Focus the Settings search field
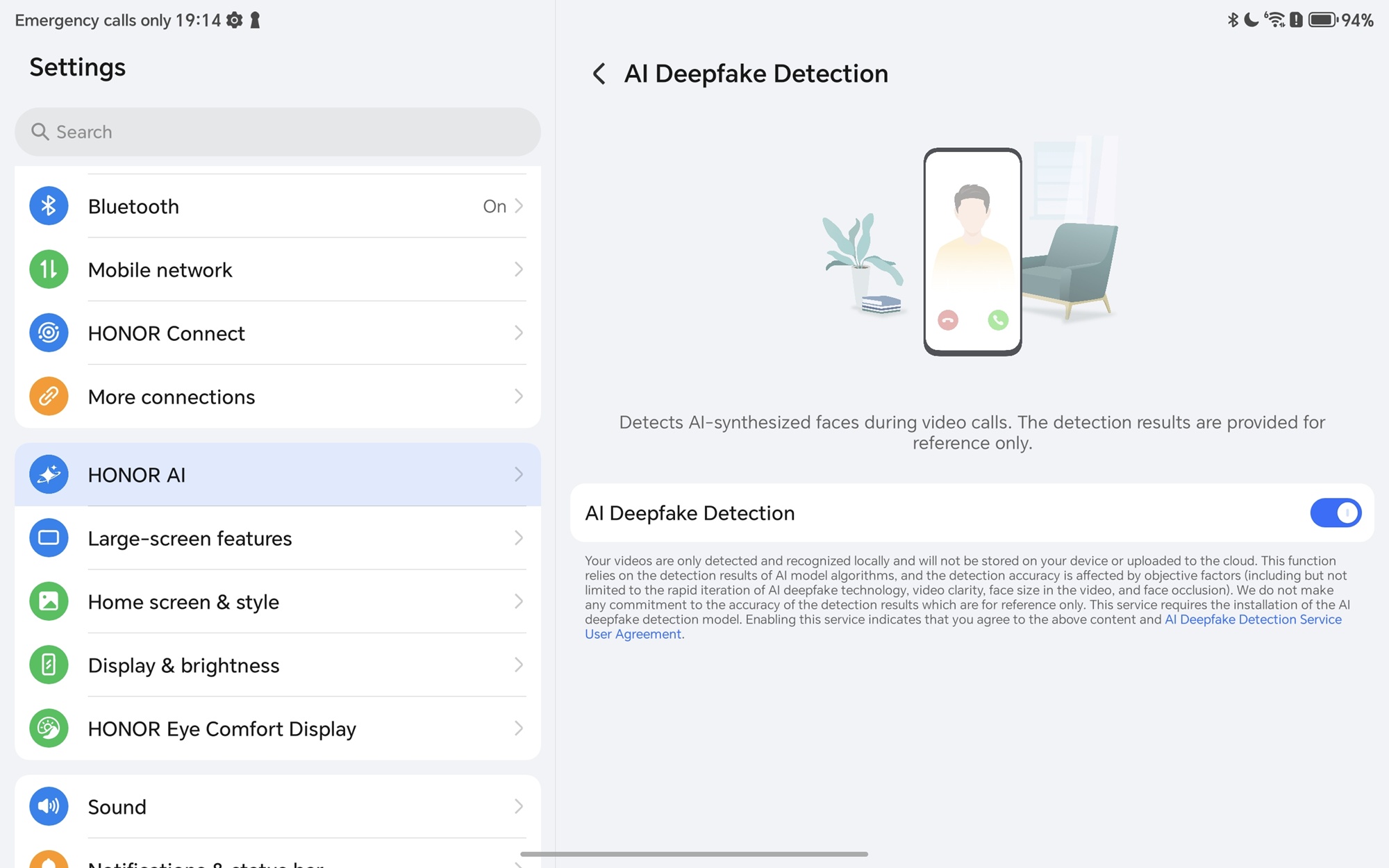The image size is (1389, 868). [278, 132]
